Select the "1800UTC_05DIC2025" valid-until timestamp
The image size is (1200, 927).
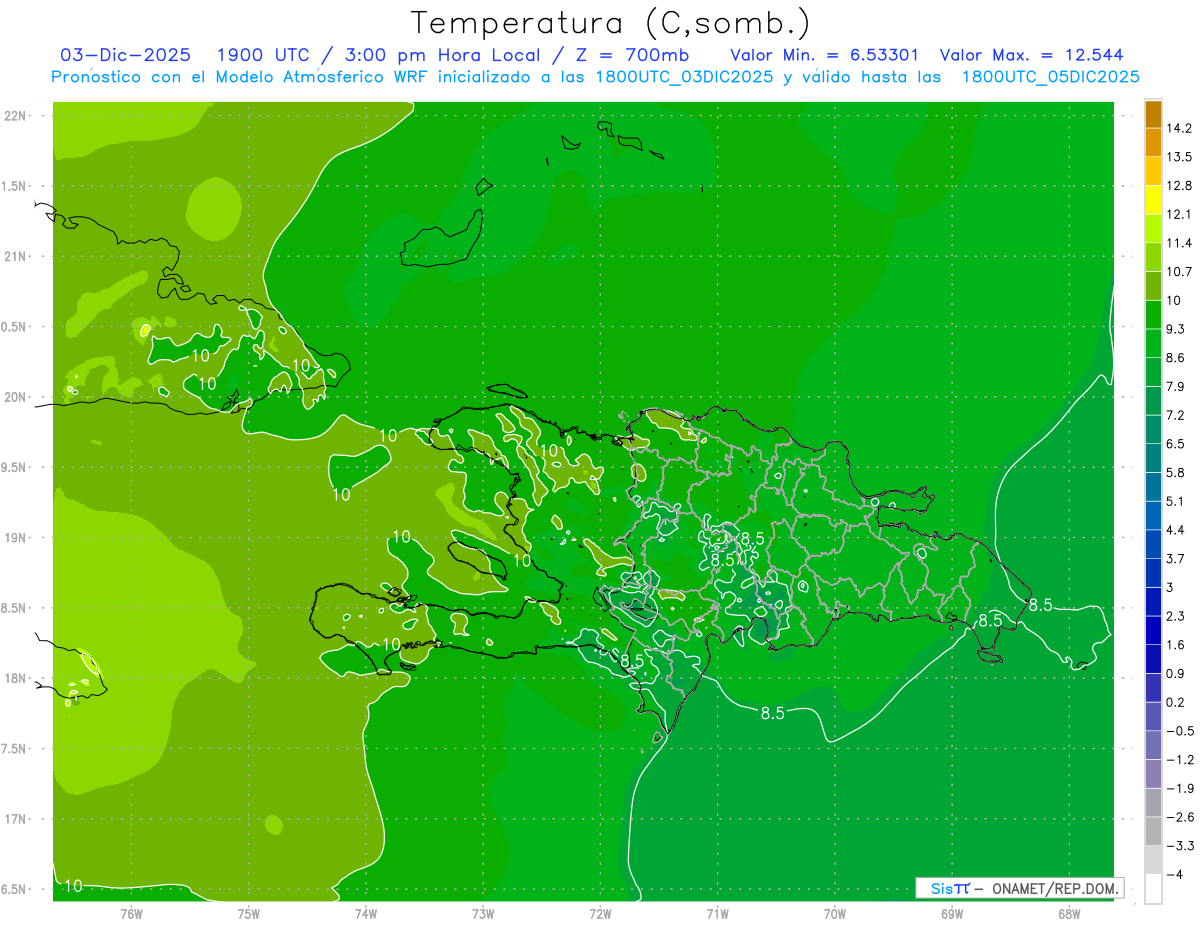pyautogui.click(x=1050, y=77)
